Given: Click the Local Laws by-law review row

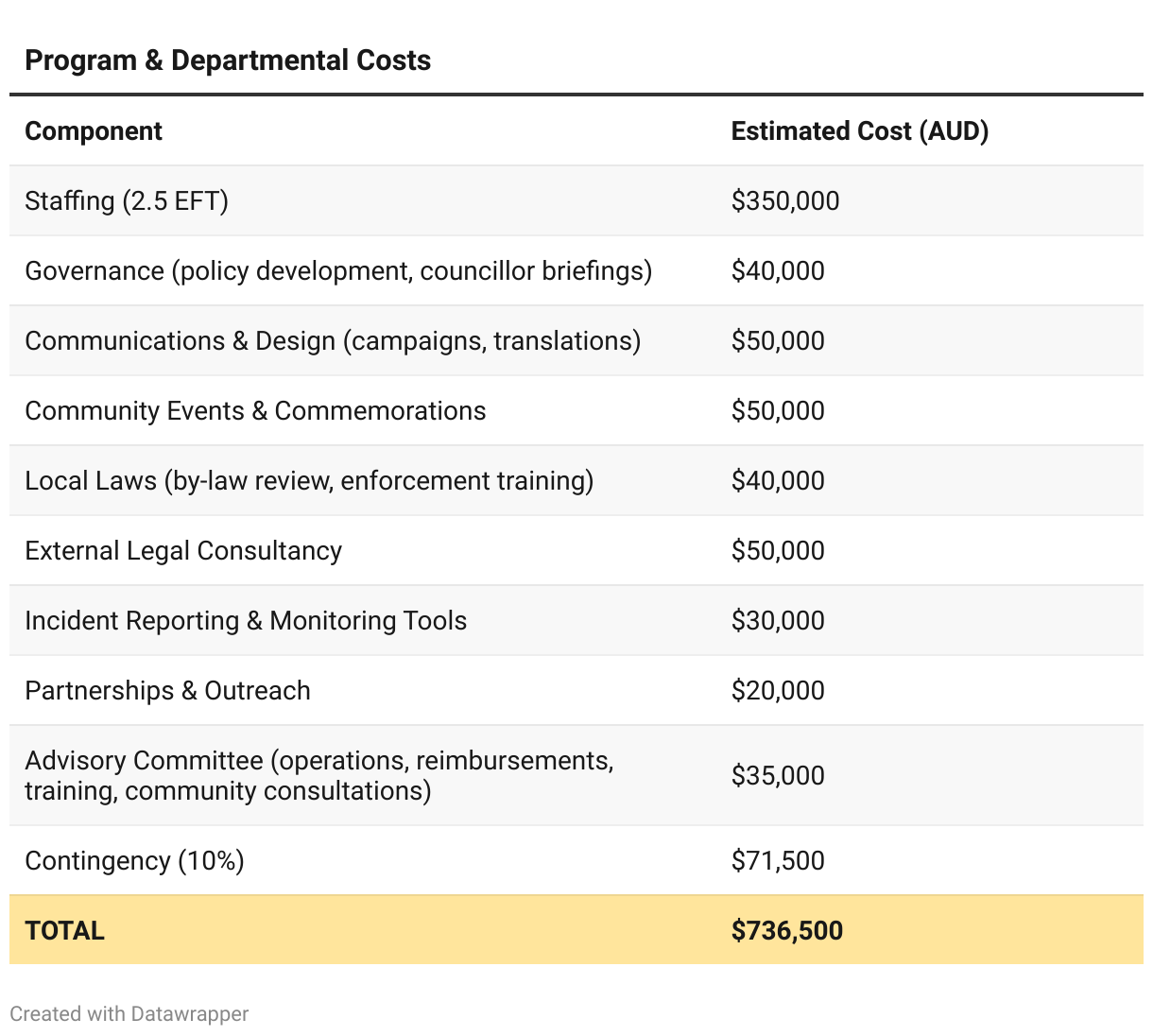Looking at the screenshot, I should (309, 481).
